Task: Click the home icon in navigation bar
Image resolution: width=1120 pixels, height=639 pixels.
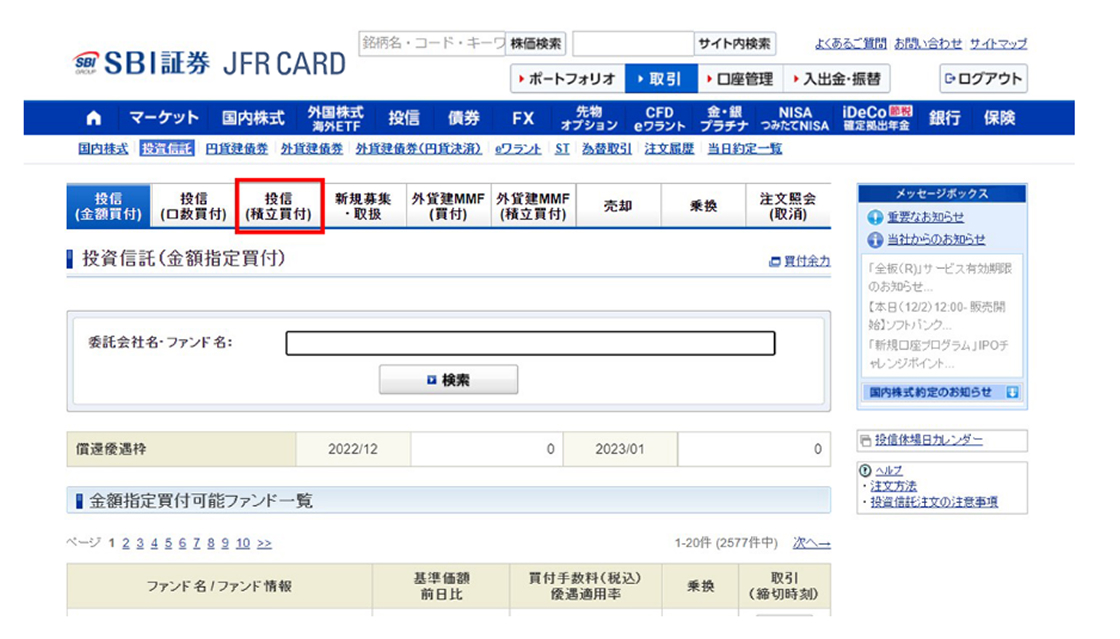Action: [94, 118]
